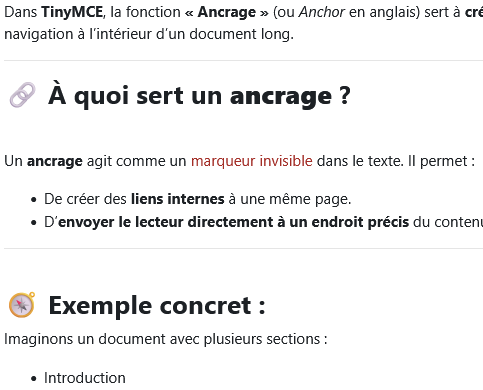Click the red "marqueur invisible" text
The image size is (483, 390).
pos(252,161)
